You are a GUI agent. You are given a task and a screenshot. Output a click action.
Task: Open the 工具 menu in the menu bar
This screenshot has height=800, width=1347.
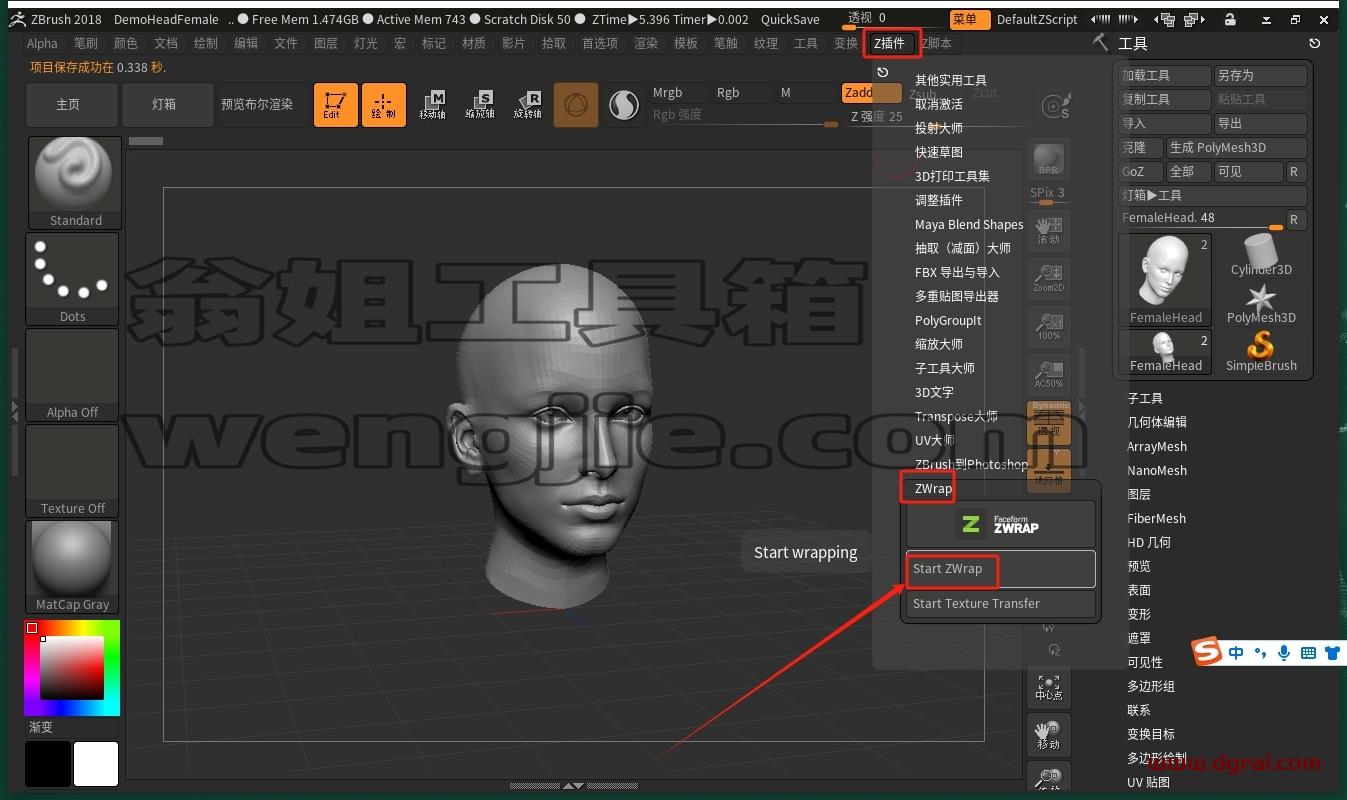(806, 43)
